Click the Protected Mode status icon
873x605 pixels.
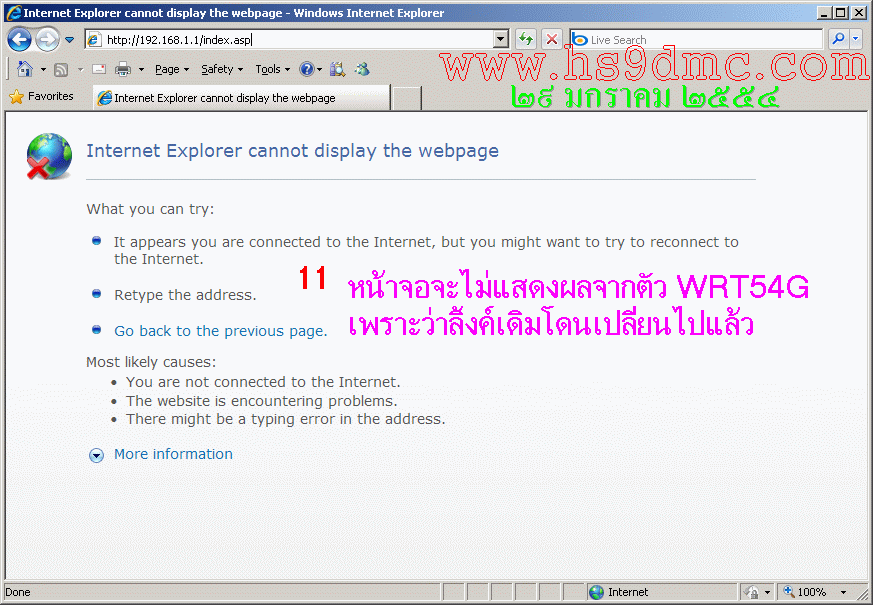tap(752, 592)
